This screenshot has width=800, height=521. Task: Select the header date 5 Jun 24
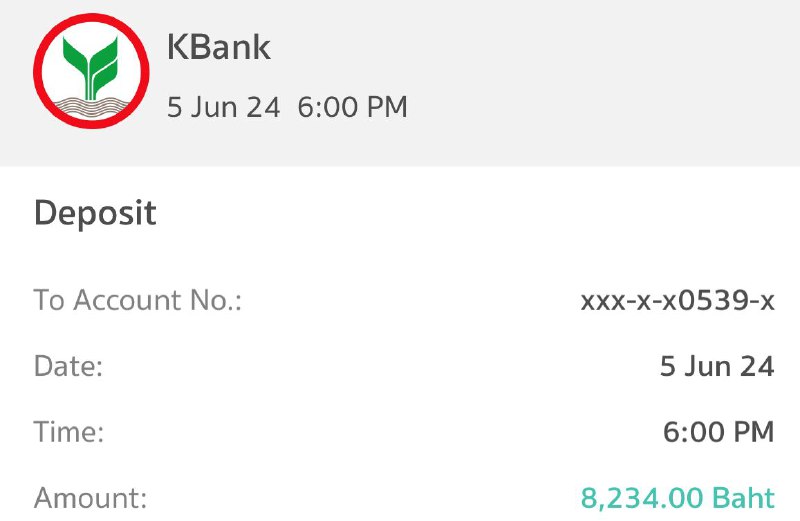tap(223, 107)
